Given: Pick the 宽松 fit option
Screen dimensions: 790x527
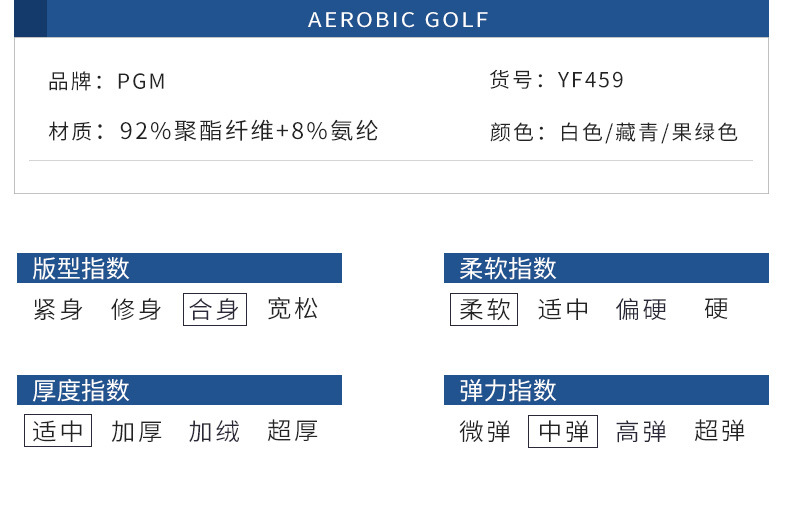Looking at the screenshot, I should point(293,310).
